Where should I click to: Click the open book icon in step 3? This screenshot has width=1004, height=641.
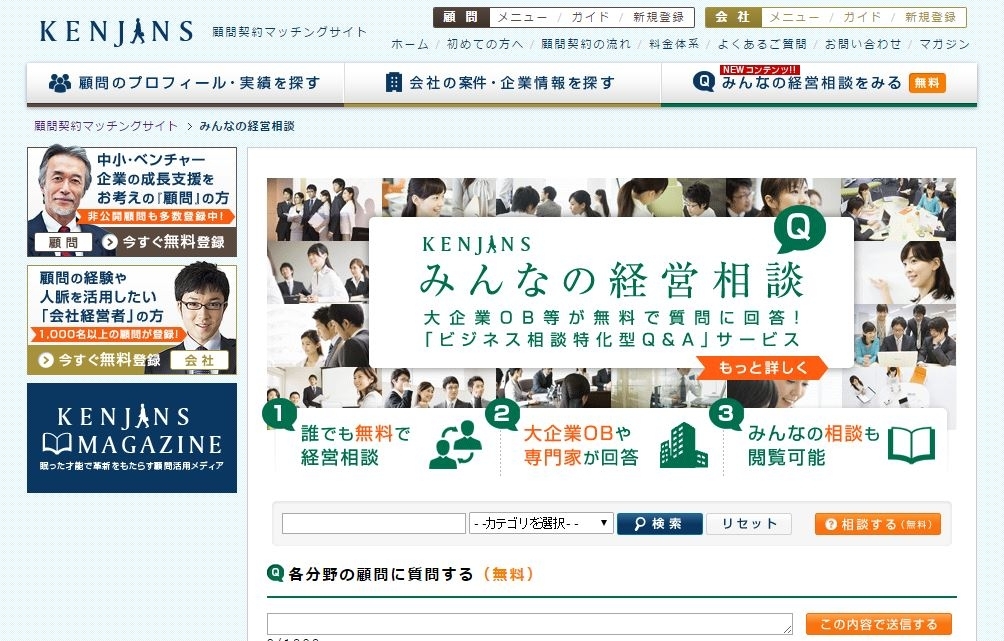coord(912,444)
